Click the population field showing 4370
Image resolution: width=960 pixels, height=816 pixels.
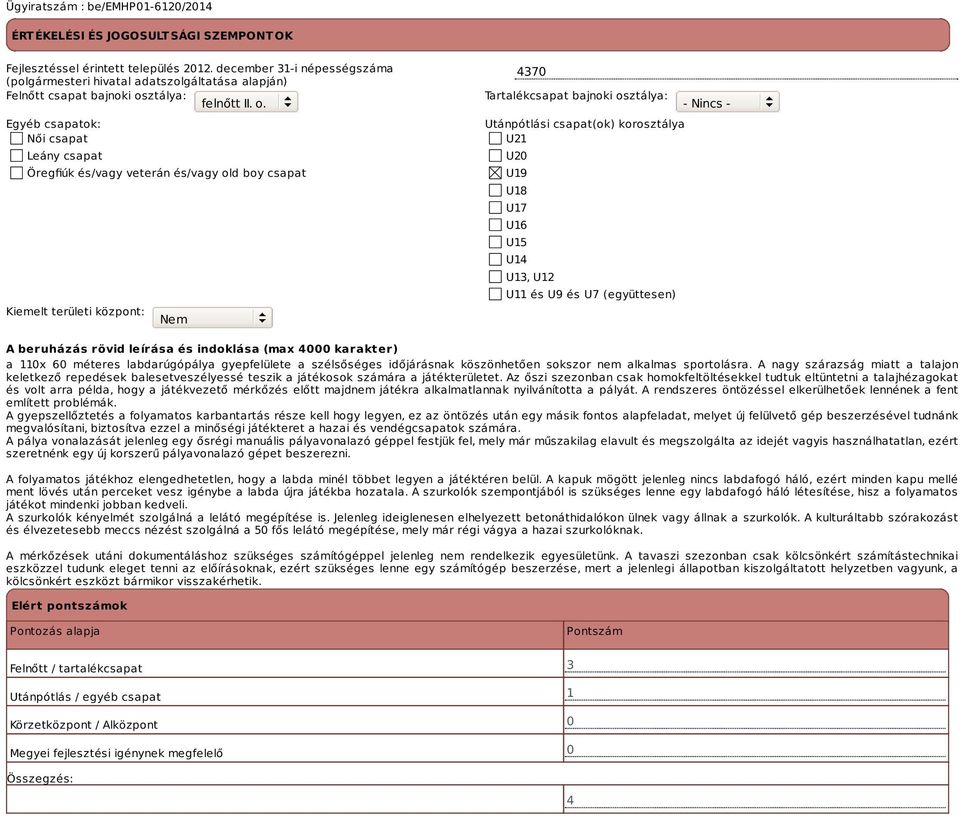click(737, 72)
